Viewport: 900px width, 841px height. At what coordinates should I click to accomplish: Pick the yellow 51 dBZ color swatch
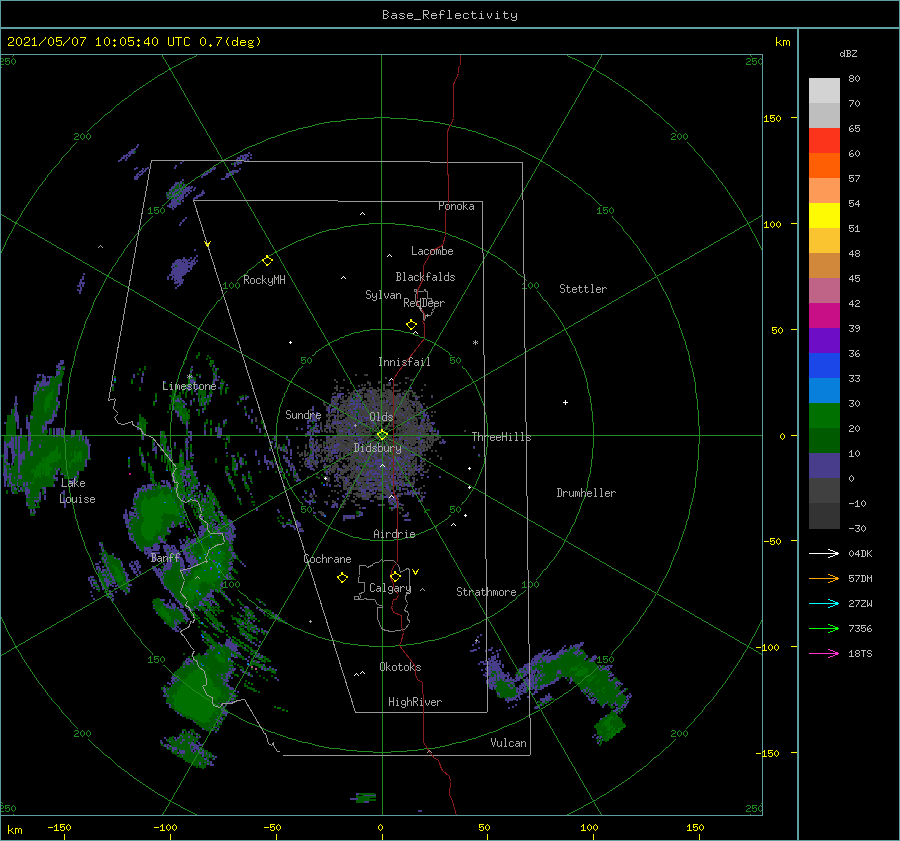824,216
